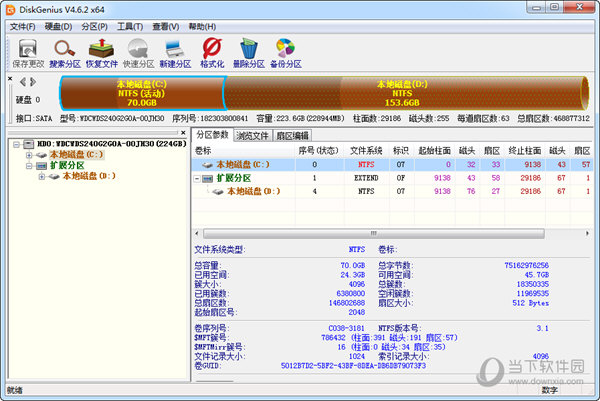Click the 可用空间 value 45.7GB

[x=536, y=275]
